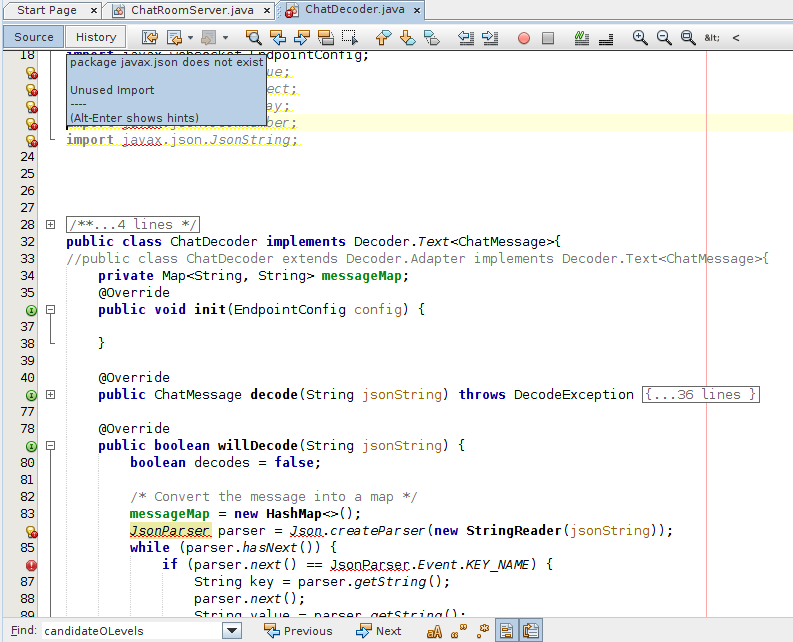Screen dimensions: 793x642
Task: Toggle Bookmark on current line
Action: [432, 37]
